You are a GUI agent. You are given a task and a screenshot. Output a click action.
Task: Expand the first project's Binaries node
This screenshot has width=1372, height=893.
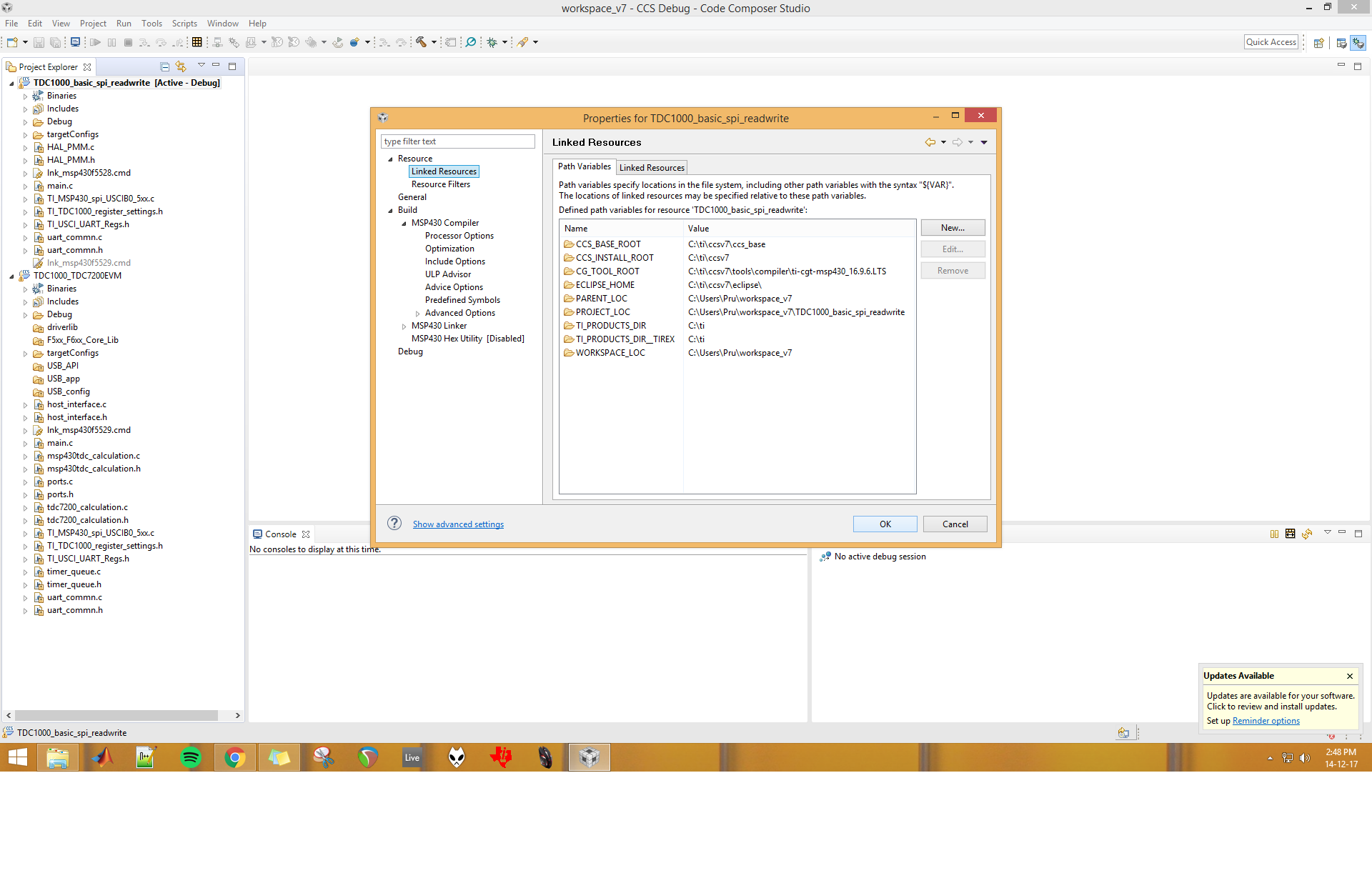pos(26,96)
